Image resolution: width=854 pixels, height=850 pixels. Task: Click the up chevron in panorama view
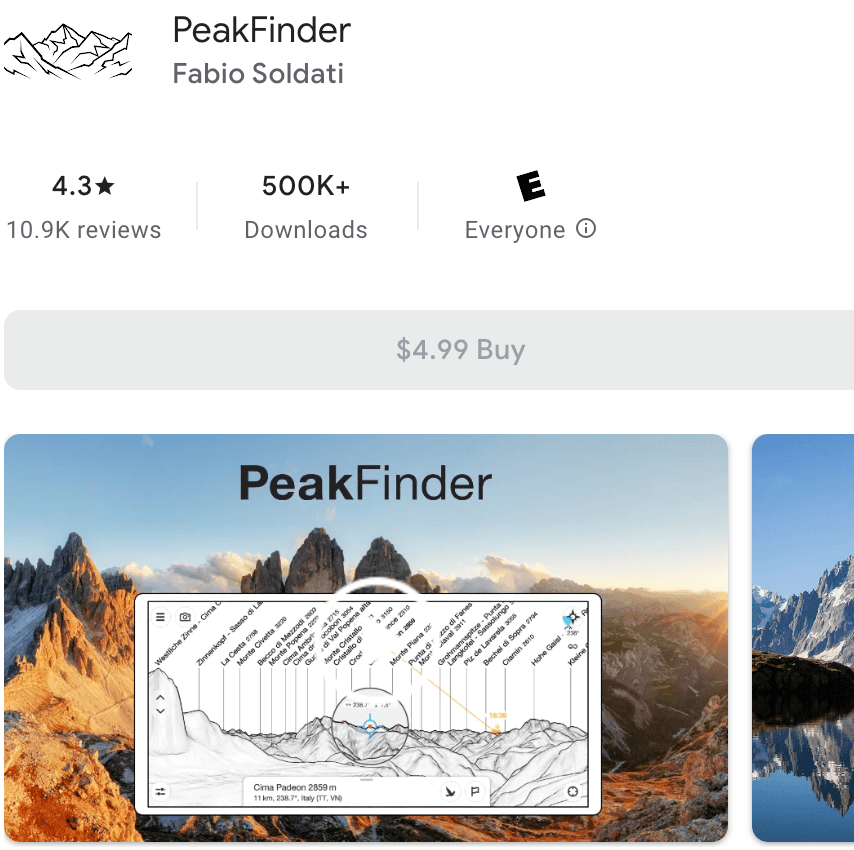pyautogui.click(x=160, y=698)
